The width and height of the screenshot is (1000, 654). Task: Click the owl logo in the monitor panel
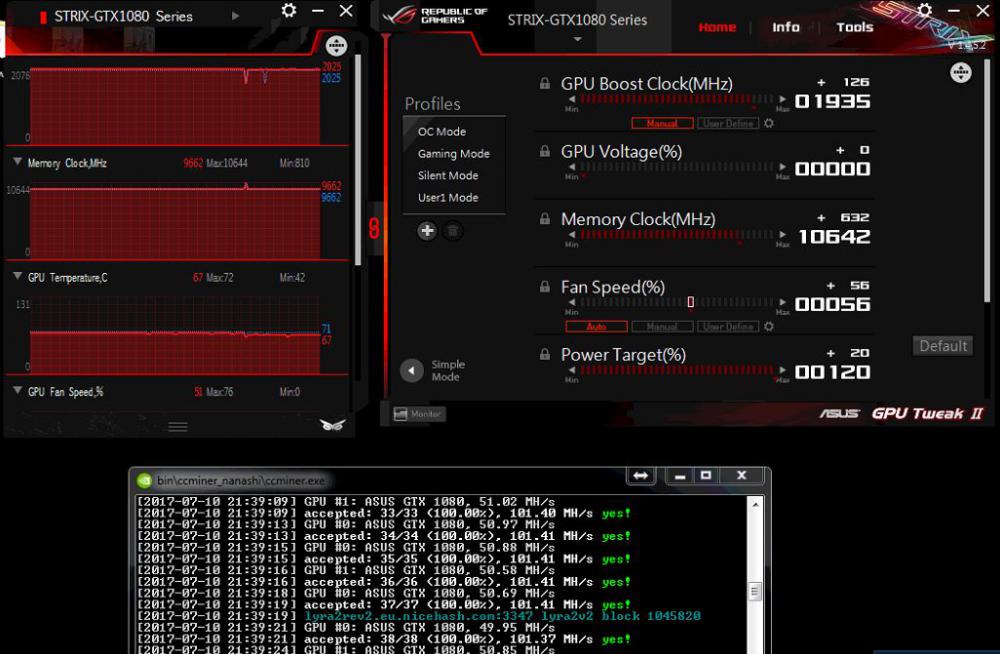coord(332,425)
